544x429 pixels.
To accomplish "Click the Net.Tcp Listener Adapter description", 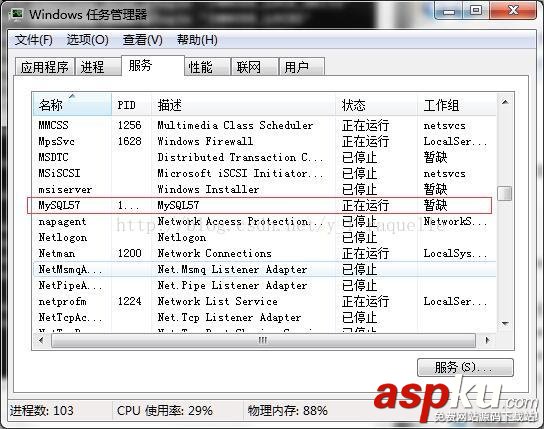I will pyautogui.click(x=229, y=317).
